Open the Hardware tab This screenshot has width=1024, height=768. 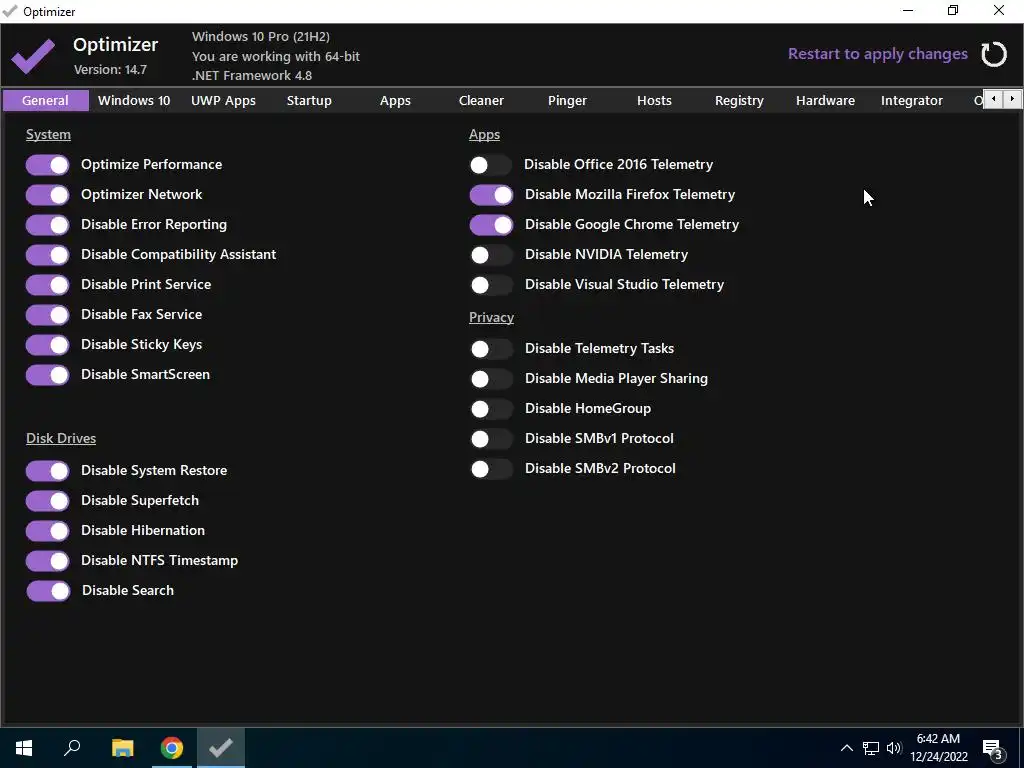(825, 101)
